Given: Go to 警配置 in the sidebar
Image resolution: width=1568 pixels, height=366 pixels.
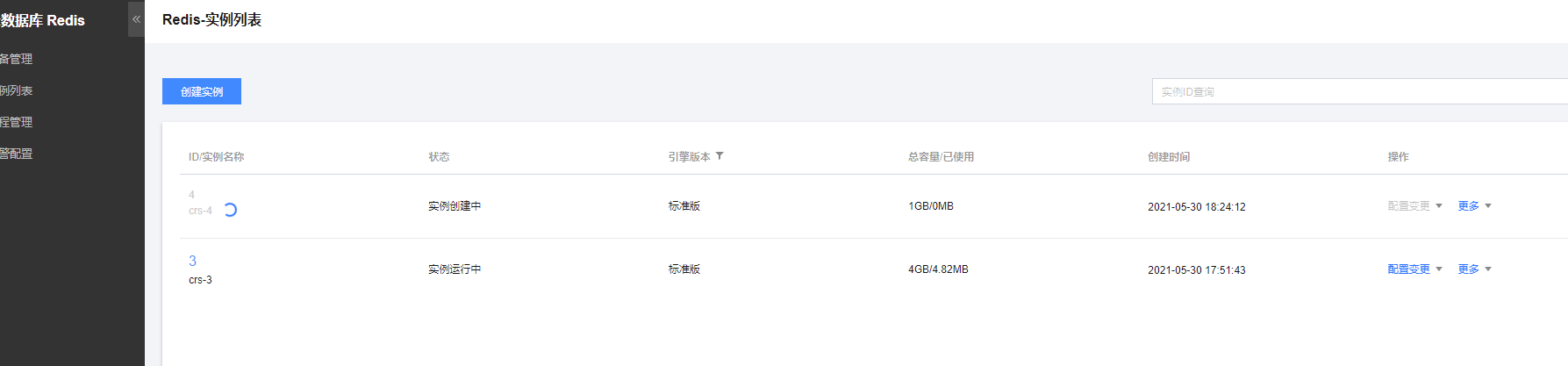Looking at the screenshot, I should (17, 154).
